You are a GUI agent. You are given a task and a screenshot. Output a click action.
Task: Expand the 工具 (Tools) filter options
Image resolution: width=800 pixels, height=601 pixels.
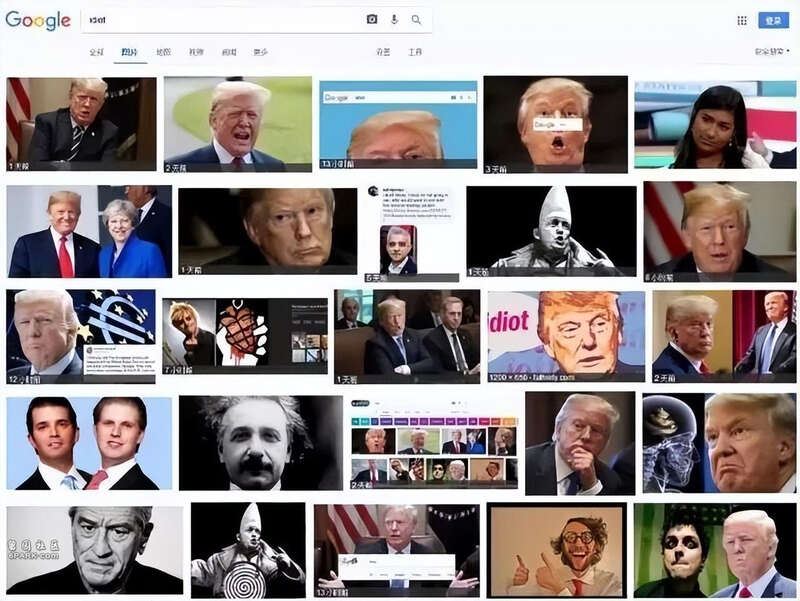415,52
